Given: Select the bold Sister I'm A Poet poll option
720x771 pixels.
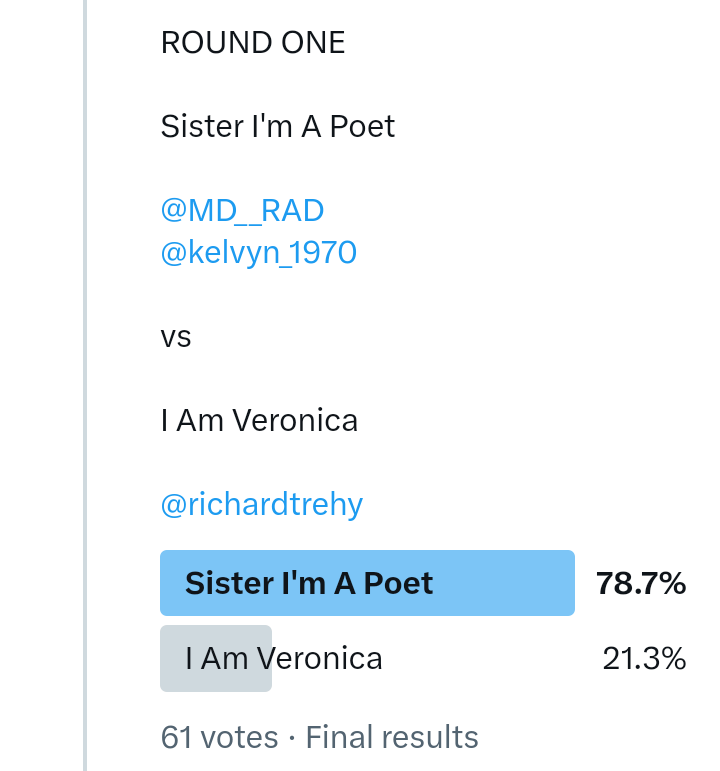Looking at the screenshot, I should pos(309,583).
